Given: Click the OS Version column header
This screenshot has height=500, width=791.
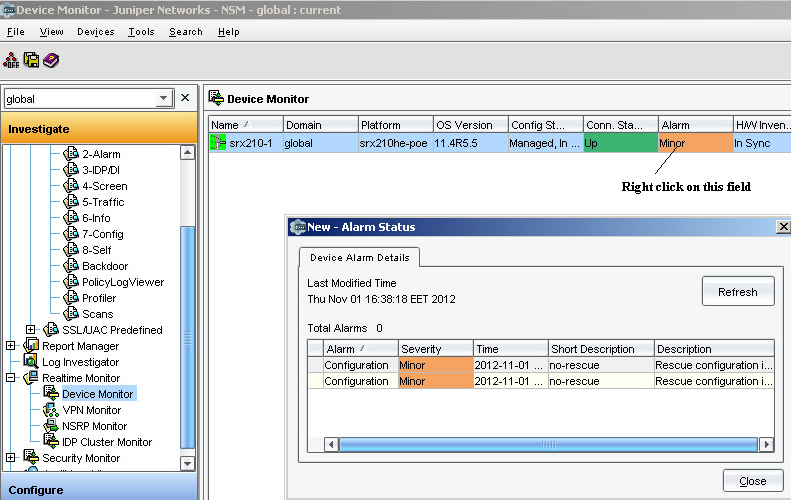Looking at the screenshot, I should (470, 125).
